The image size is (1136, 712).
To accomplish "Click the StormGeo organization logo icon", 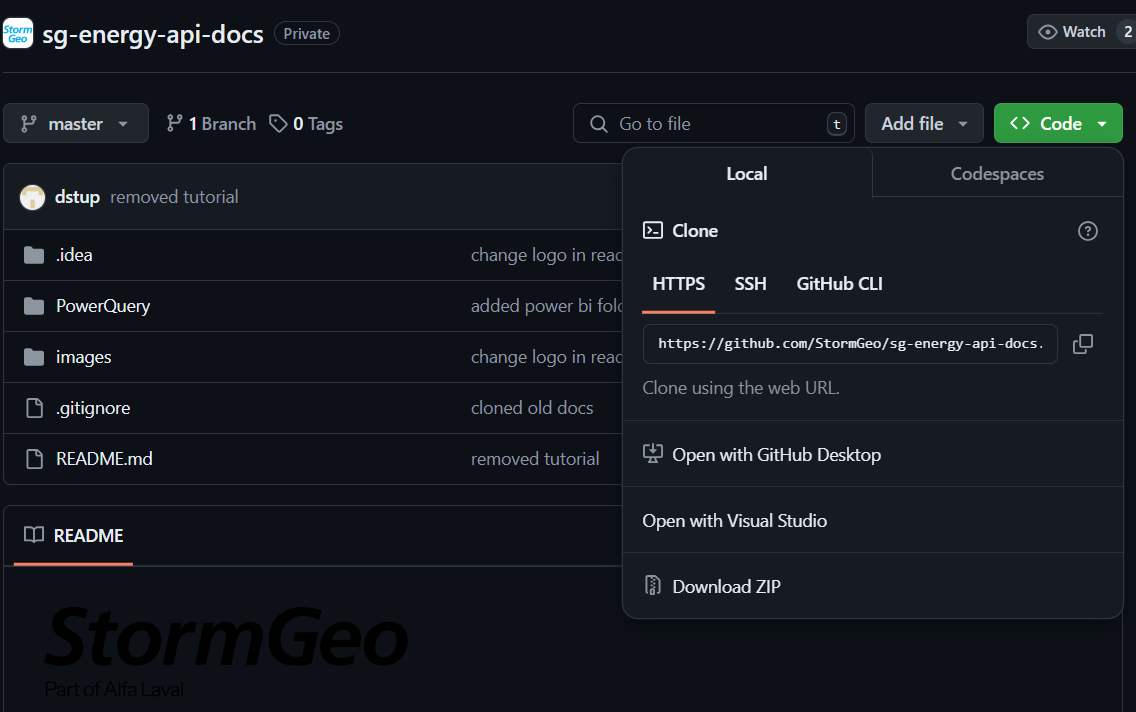I will (x=18, y=33).
